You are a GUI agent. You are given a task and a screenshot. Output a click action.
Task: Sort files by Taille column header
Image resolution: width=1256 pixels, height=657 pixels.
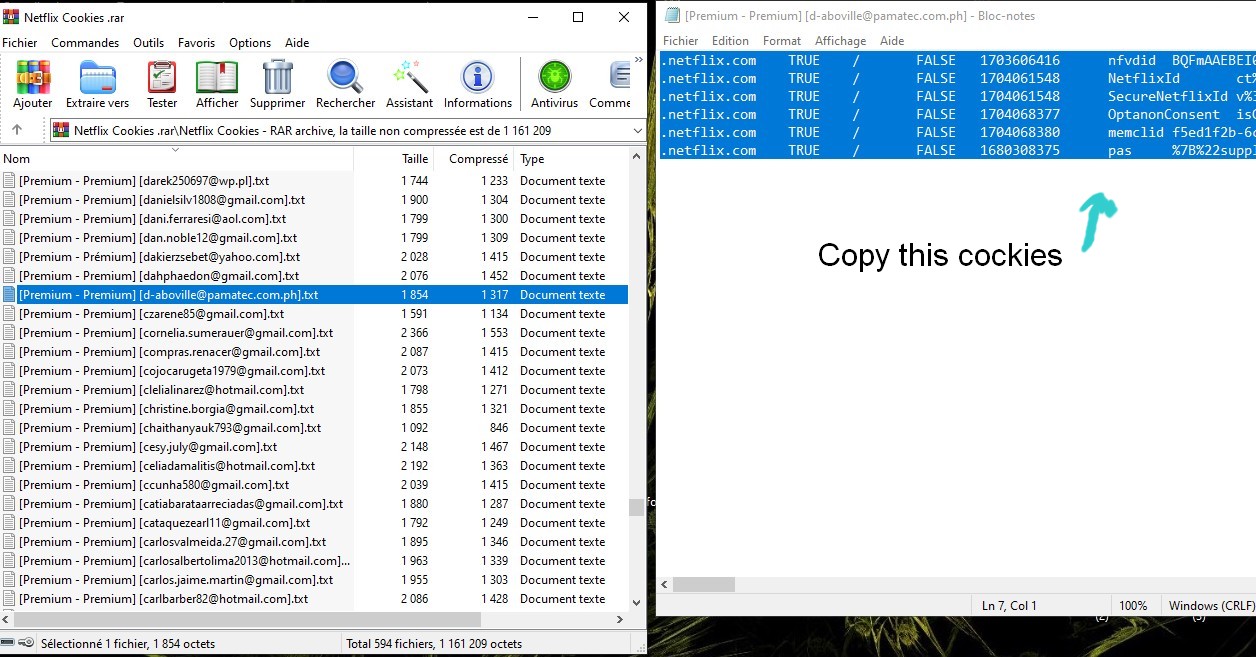point(414,159)
